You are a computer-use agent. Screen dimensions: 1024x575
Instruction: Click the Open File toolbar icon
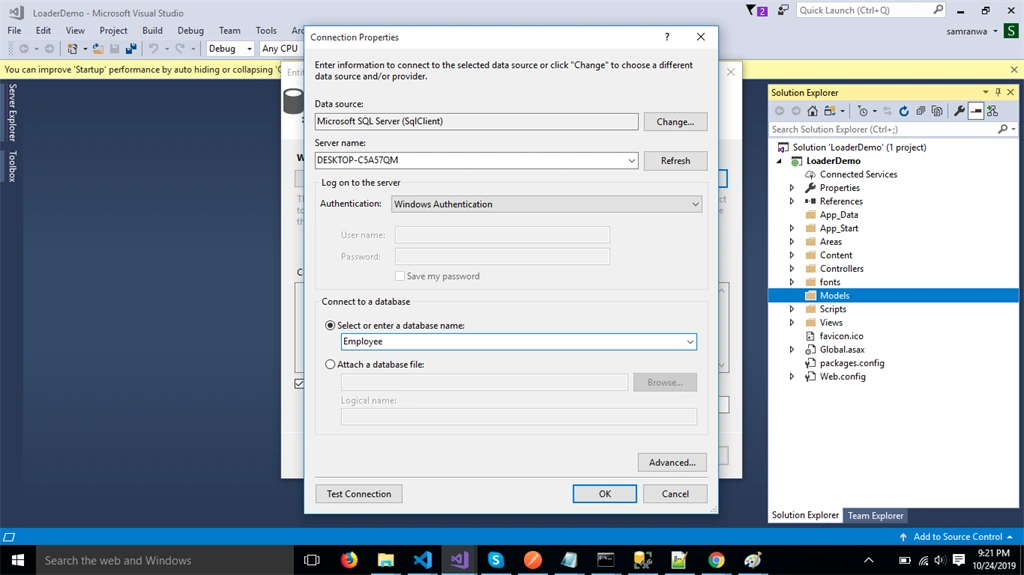(98, 48)
